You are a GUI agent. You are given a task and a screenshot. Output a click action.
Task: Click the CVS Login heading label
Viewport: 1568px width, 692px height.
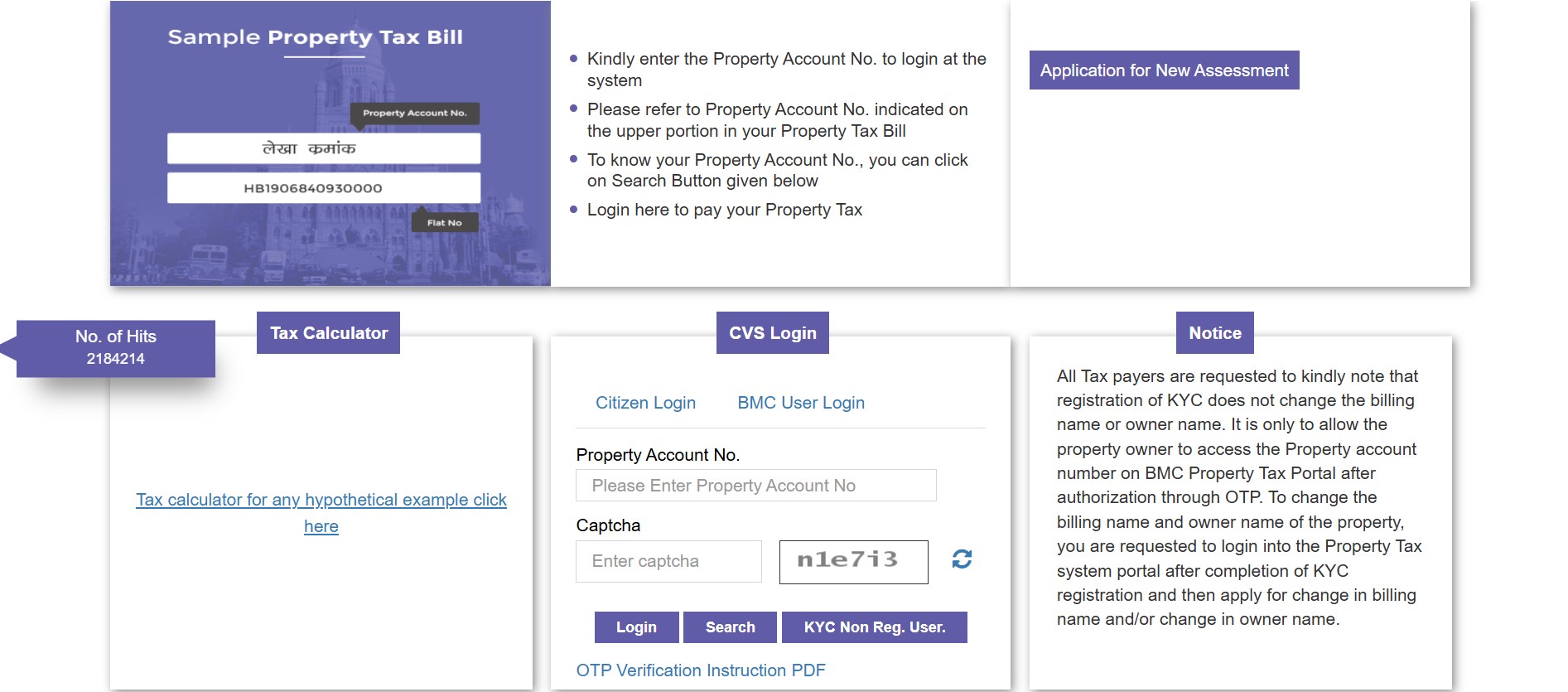[772, 333]
